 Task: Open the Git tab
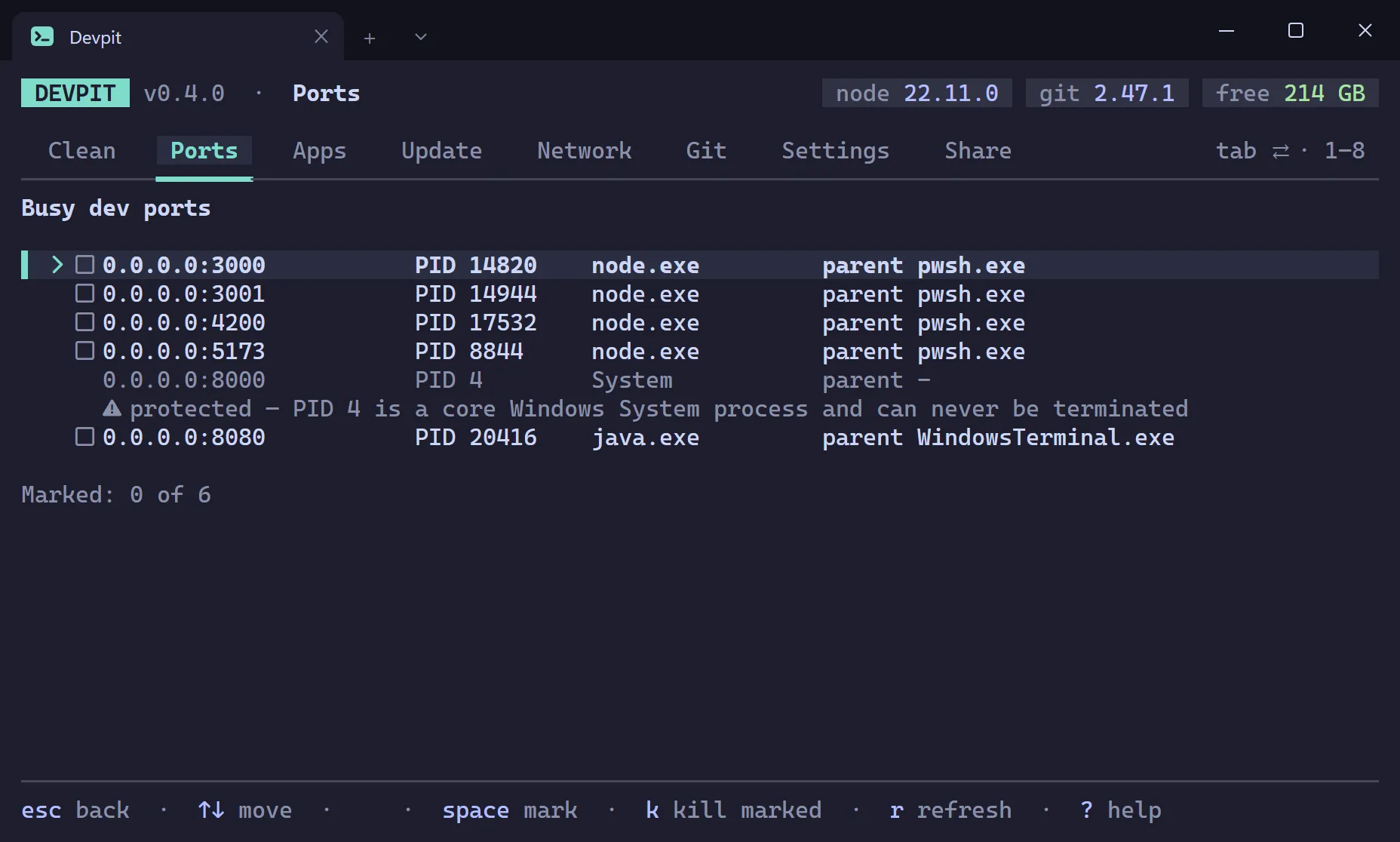(707, 151)
